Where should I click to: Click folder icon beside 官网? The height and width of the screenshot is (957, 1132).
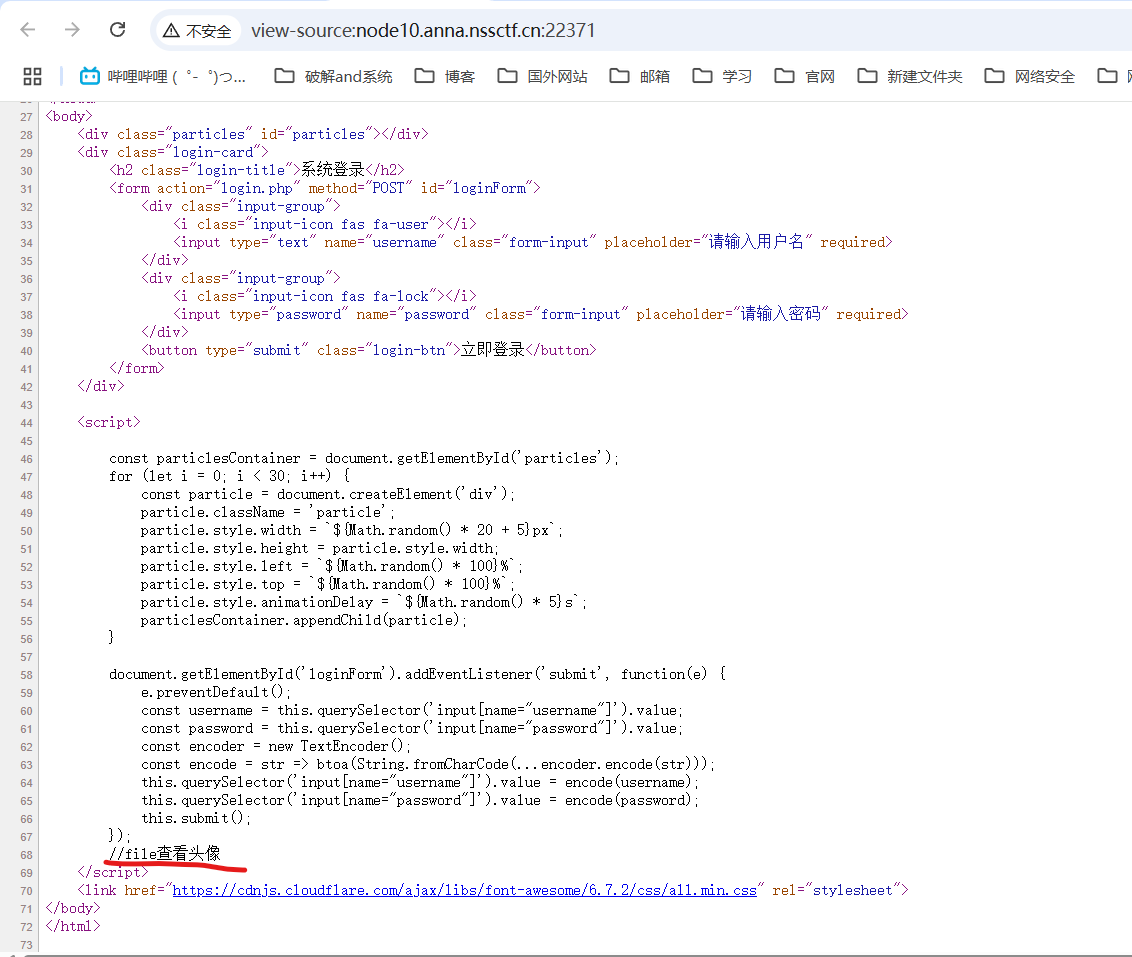[785, 76]
